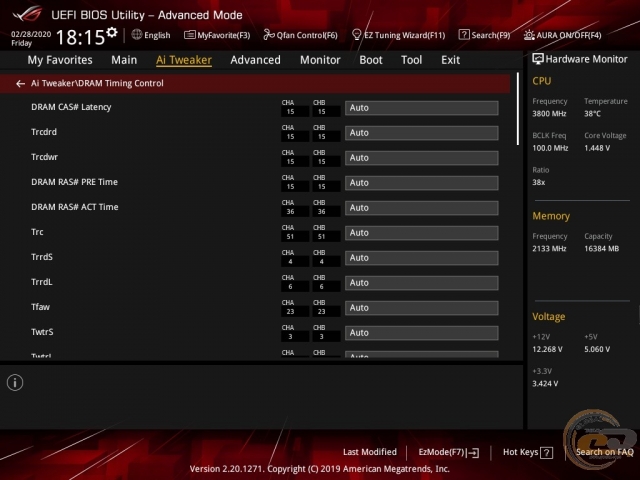Click the DRAM RAS# PRE Time Auto field
Screen dimensions: 640x480
pyautogui.click(x=422, y=183)
